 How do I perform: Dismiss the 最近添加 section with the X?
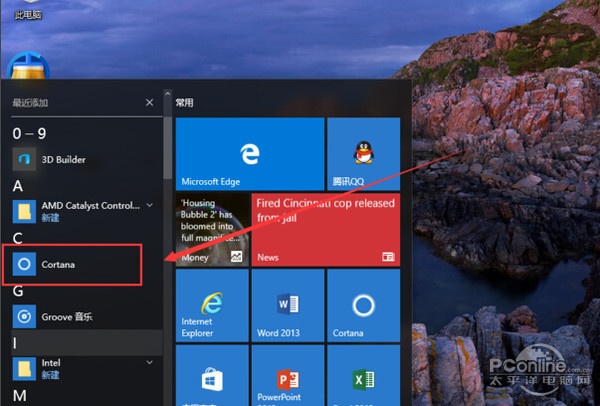pos(150,102)
